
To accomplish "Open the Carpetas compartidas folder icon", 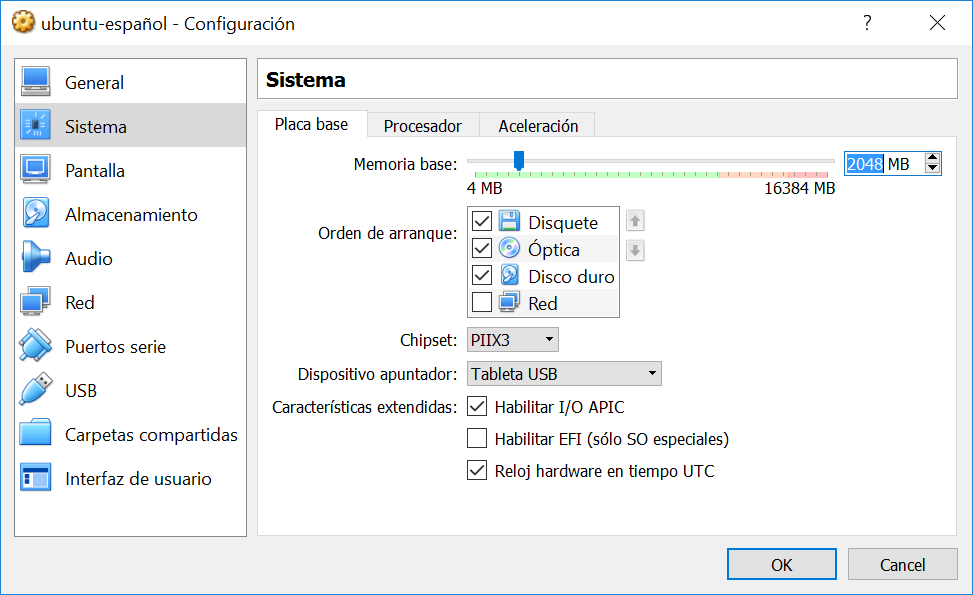I will [x=36, y=433].
